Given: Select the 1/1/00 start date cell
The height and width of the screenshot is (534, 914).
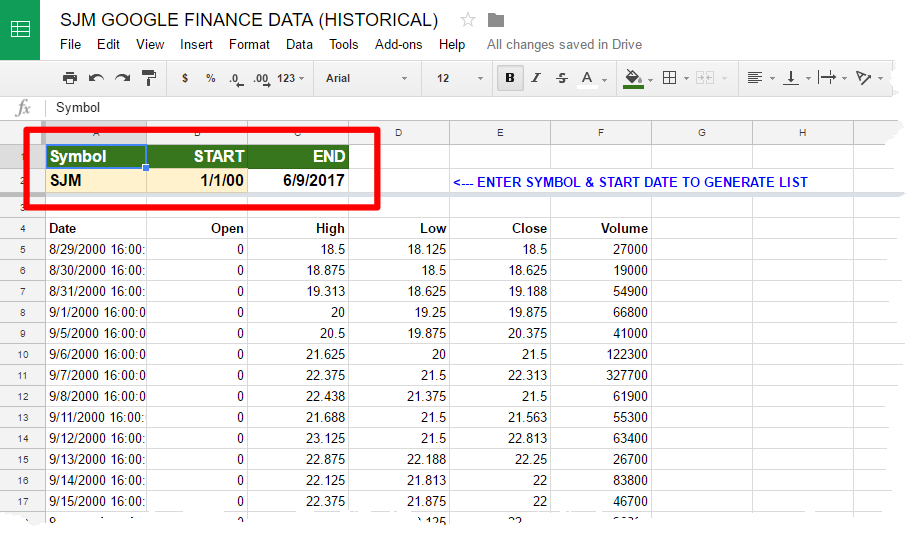Looking at the screenshot, I should pyautogui.click(x=197, y=181).
